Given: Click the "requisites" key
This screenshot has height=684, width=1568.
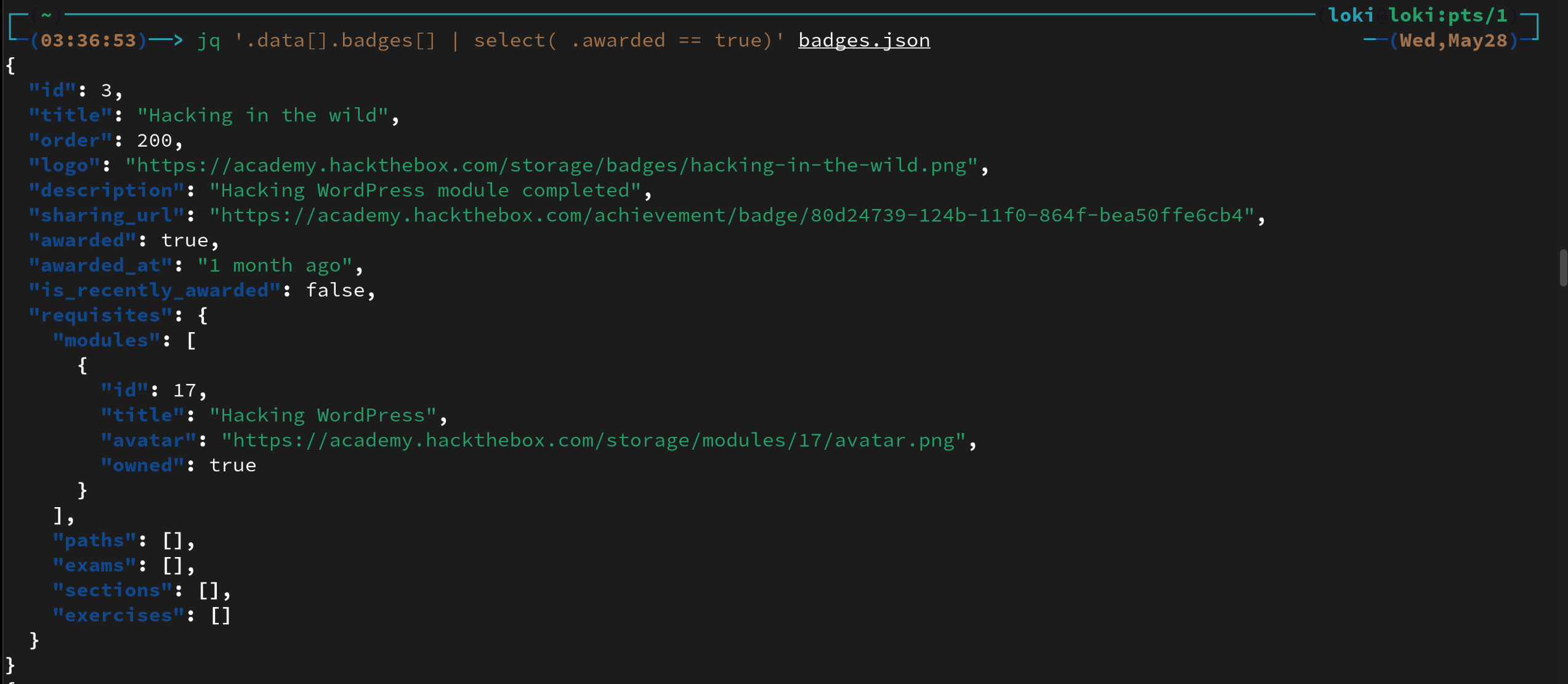Looking at the screenshot, I should (x=100, y=316).
